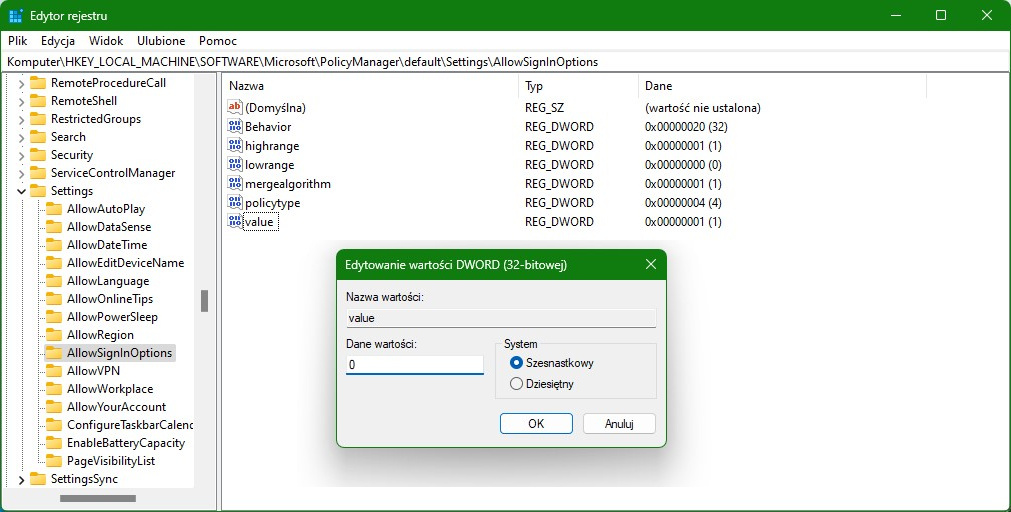Select the (Domyślna) string value icon
1011x512 pixels.
click(x=235, y=107)
